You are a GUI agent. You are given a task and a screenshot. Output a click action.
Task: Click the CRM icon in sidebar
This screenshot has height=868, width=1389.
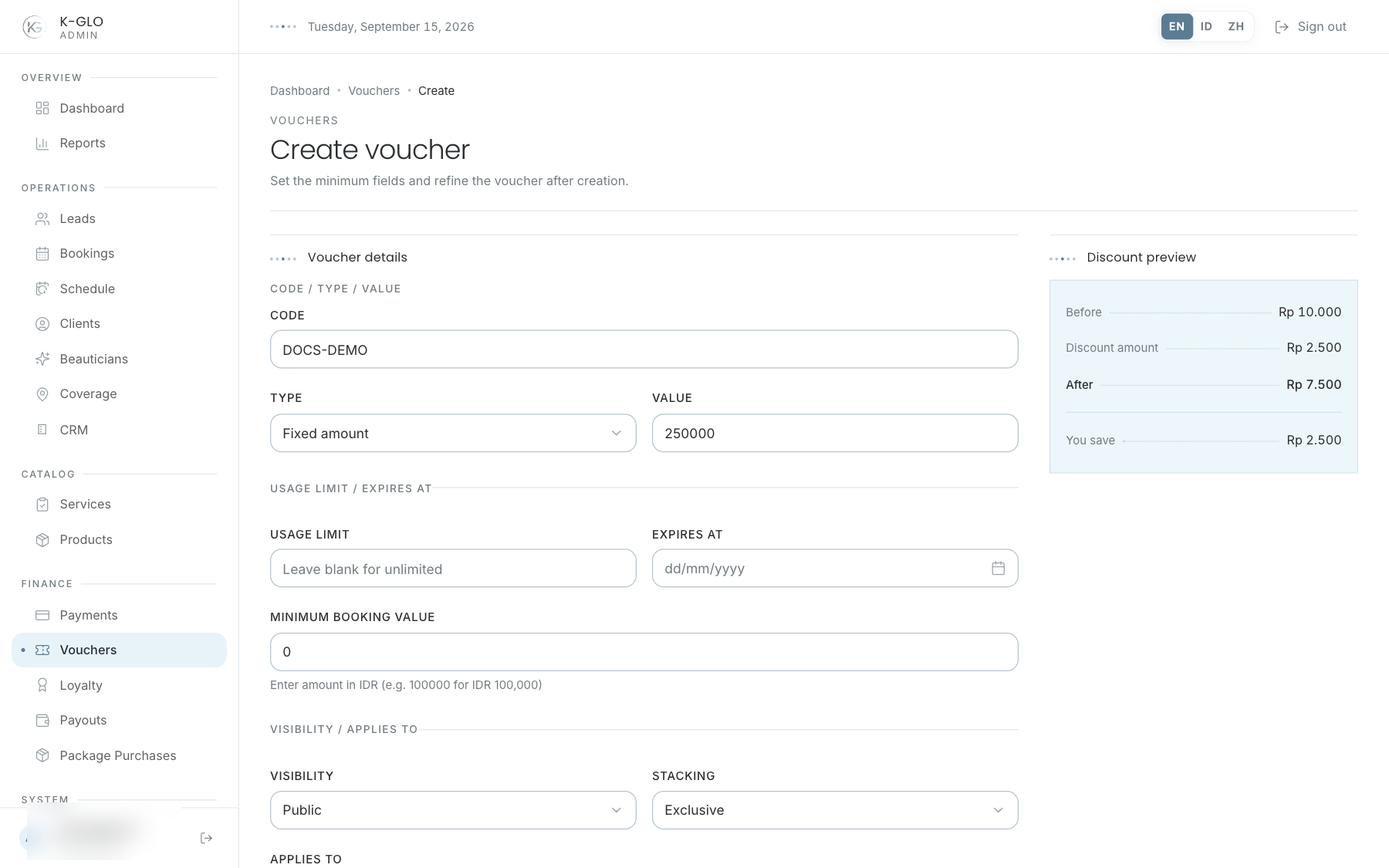click(42, 430)
